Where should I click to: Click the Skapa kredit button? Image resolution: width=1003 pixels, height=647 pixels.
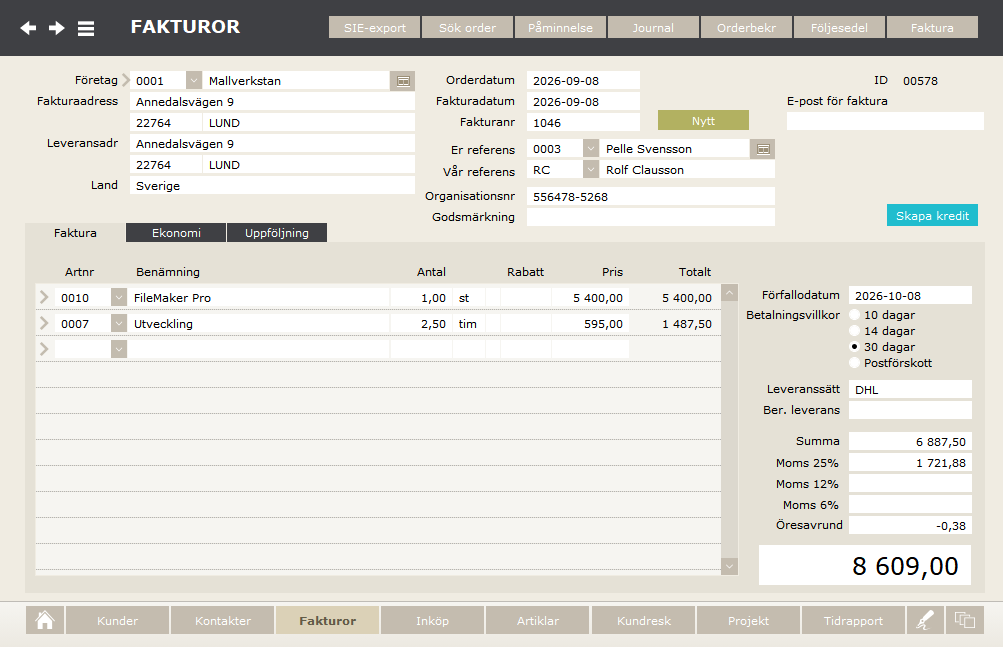[x=932, y=216]
